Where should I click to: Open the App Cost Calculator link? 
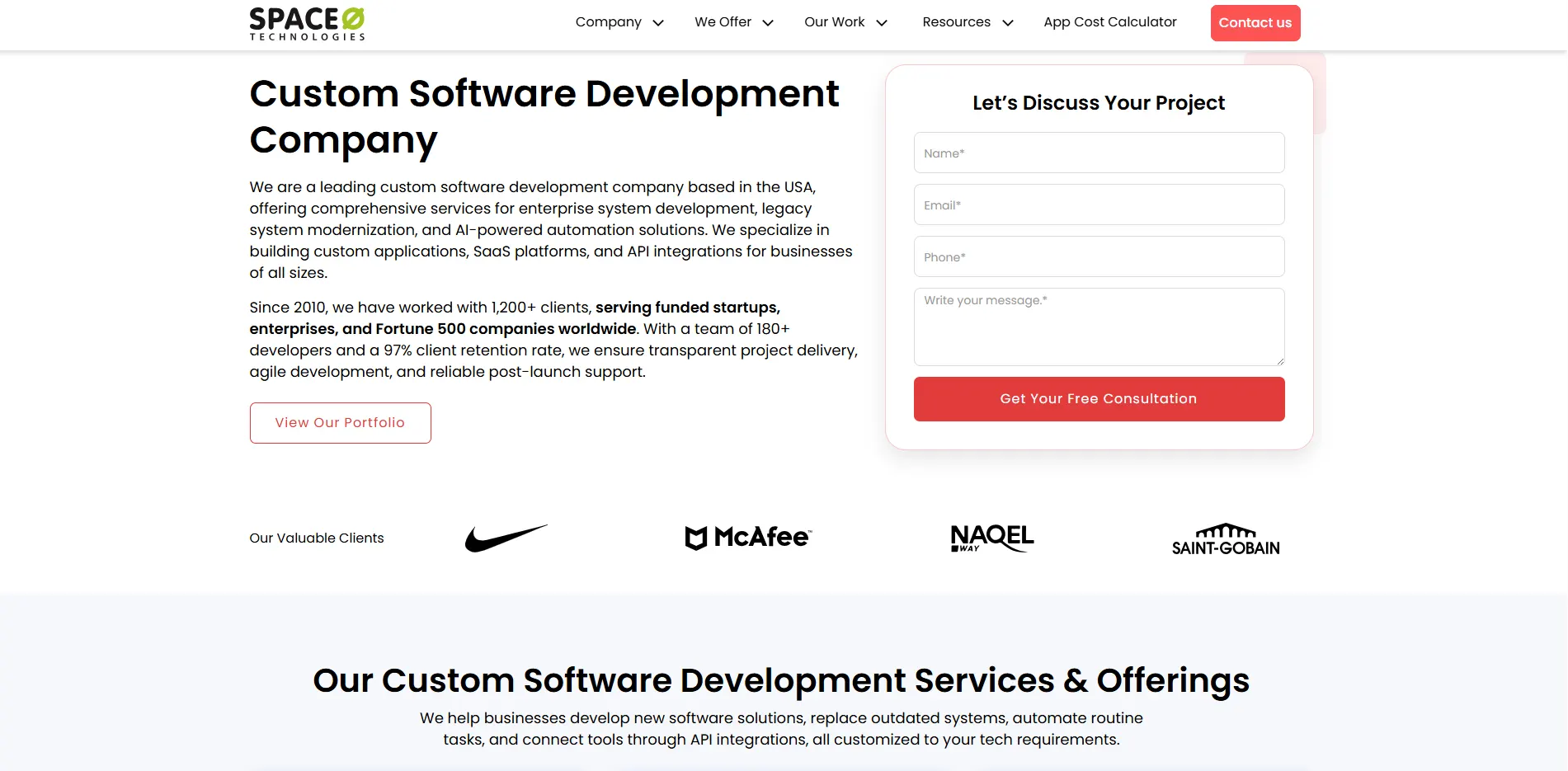pos(1110,22)
